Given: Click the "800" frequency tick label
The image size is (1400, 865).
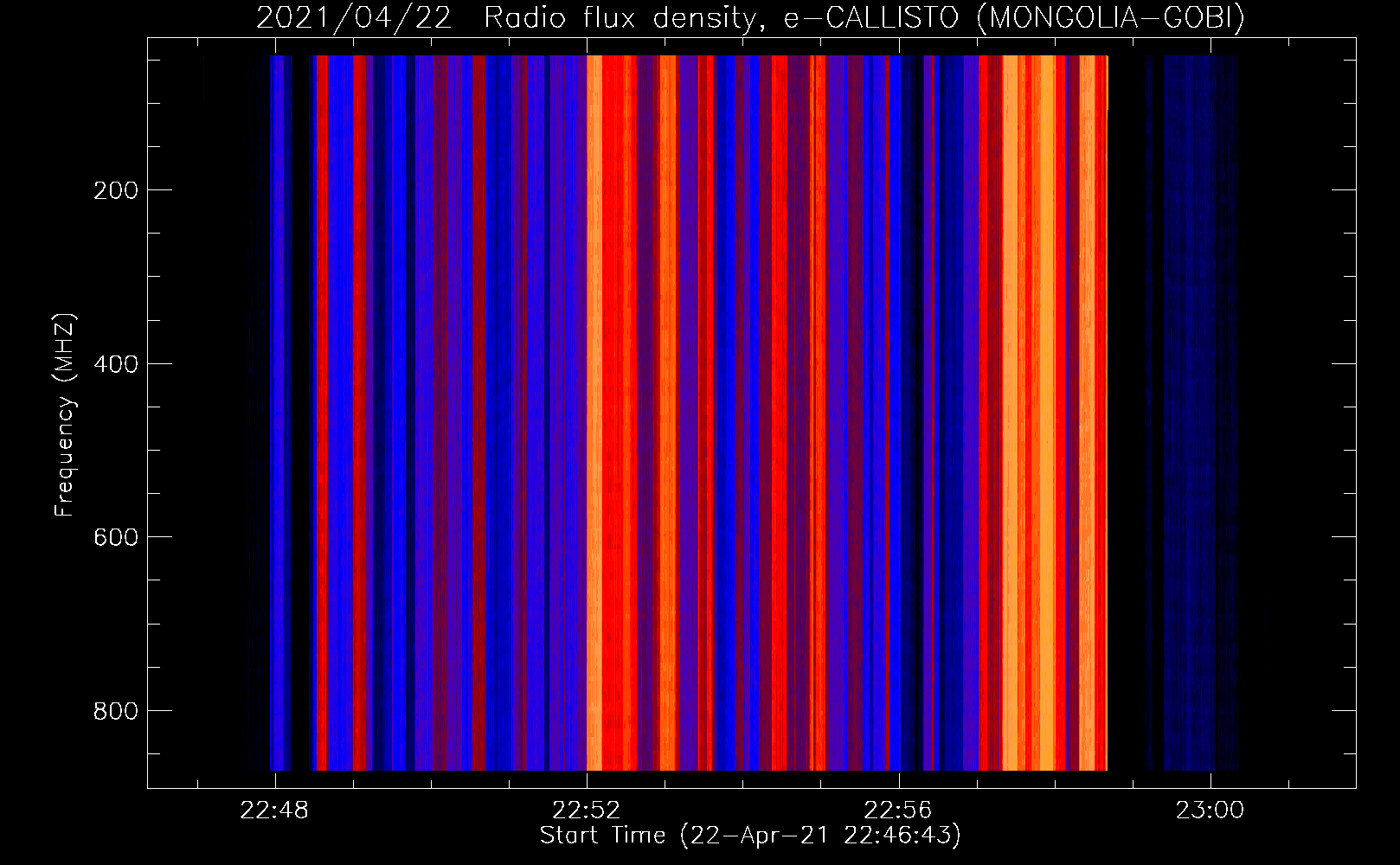Looking at the screenshot, I should tap(116, 711).
